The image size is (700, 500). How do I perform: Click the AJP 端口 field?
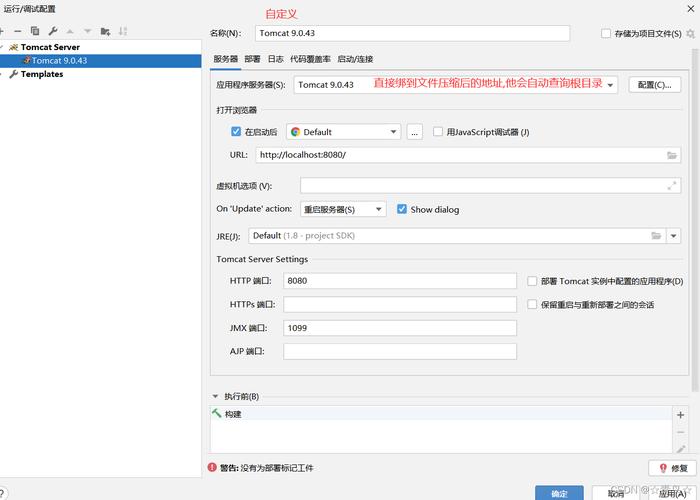click(x=400, y=351)
